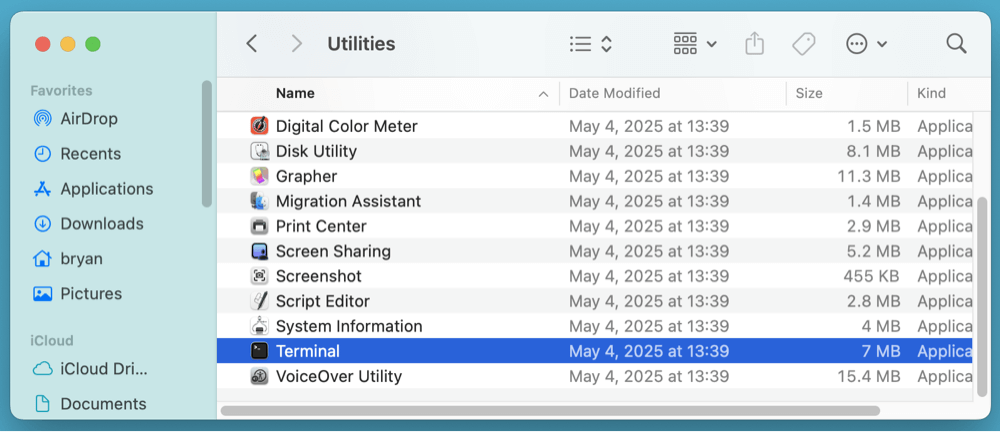Viewport: 1000px width, 432px height.
Task: Select the Print Center app icon
Action: 260,226
